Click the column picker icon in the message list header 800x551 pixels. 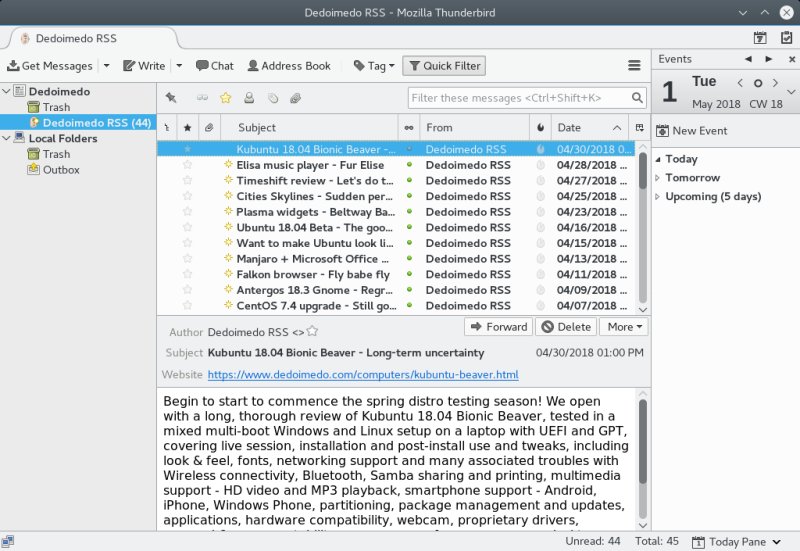639,128
